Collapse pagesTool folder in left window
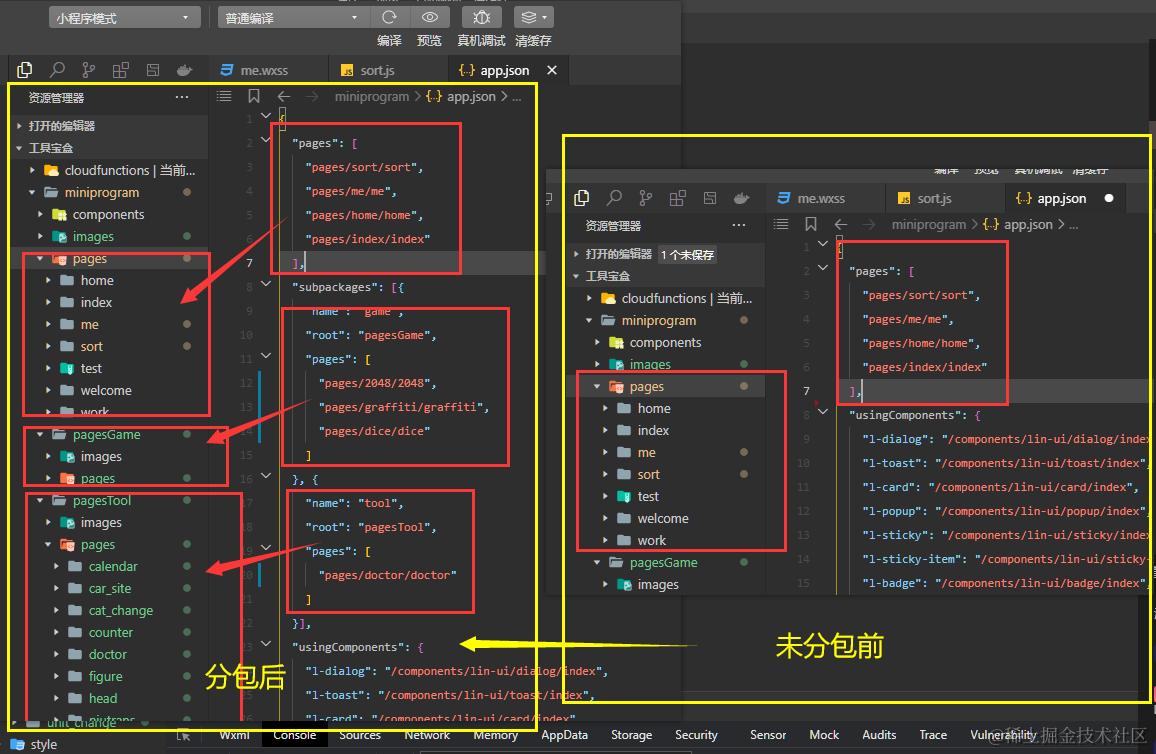Image resolution: width=1156 pixels, height=754 pixels. (x=40, y=500)
